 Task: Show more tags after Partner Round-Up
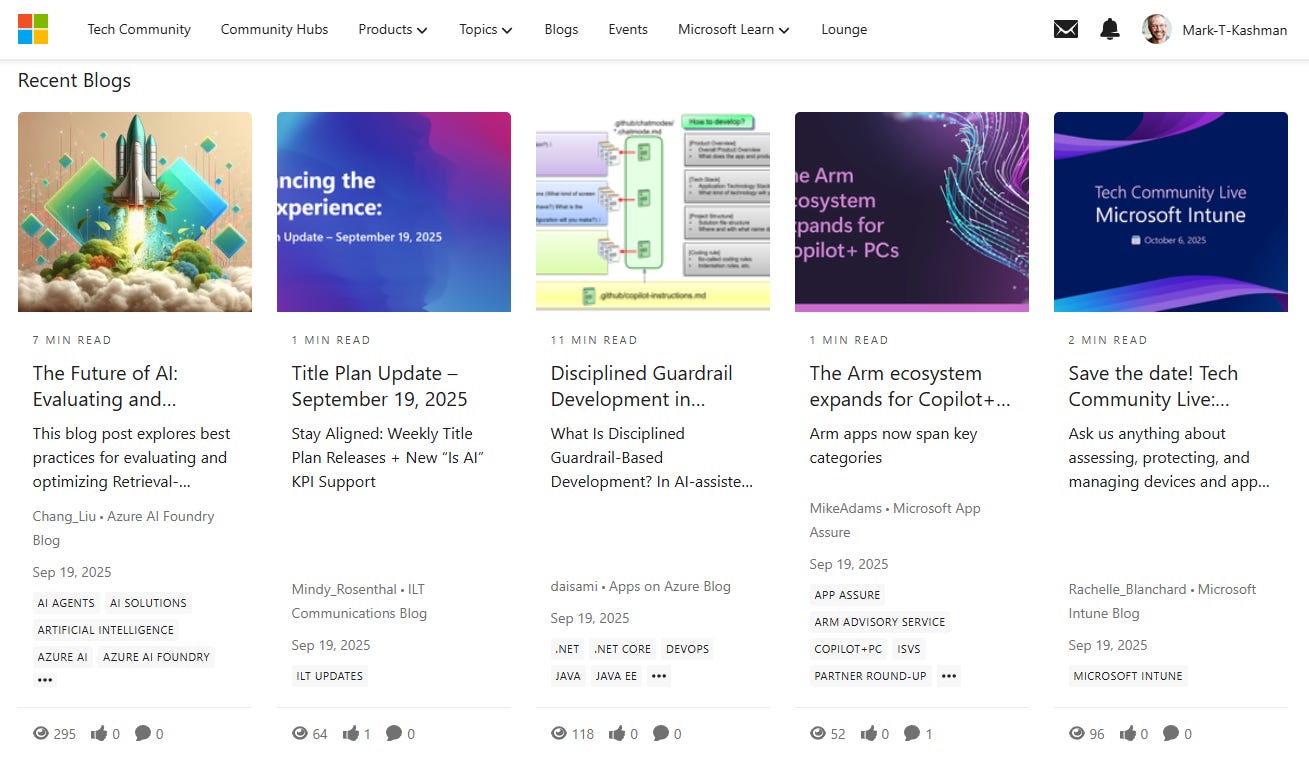click(x=949, y=676)
